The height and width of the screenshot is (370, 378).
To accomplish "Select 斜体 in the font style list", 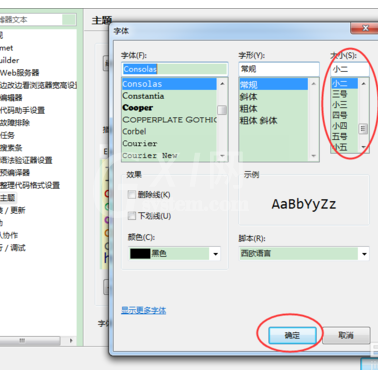I will pyautogui.click(x=273, y=97).
